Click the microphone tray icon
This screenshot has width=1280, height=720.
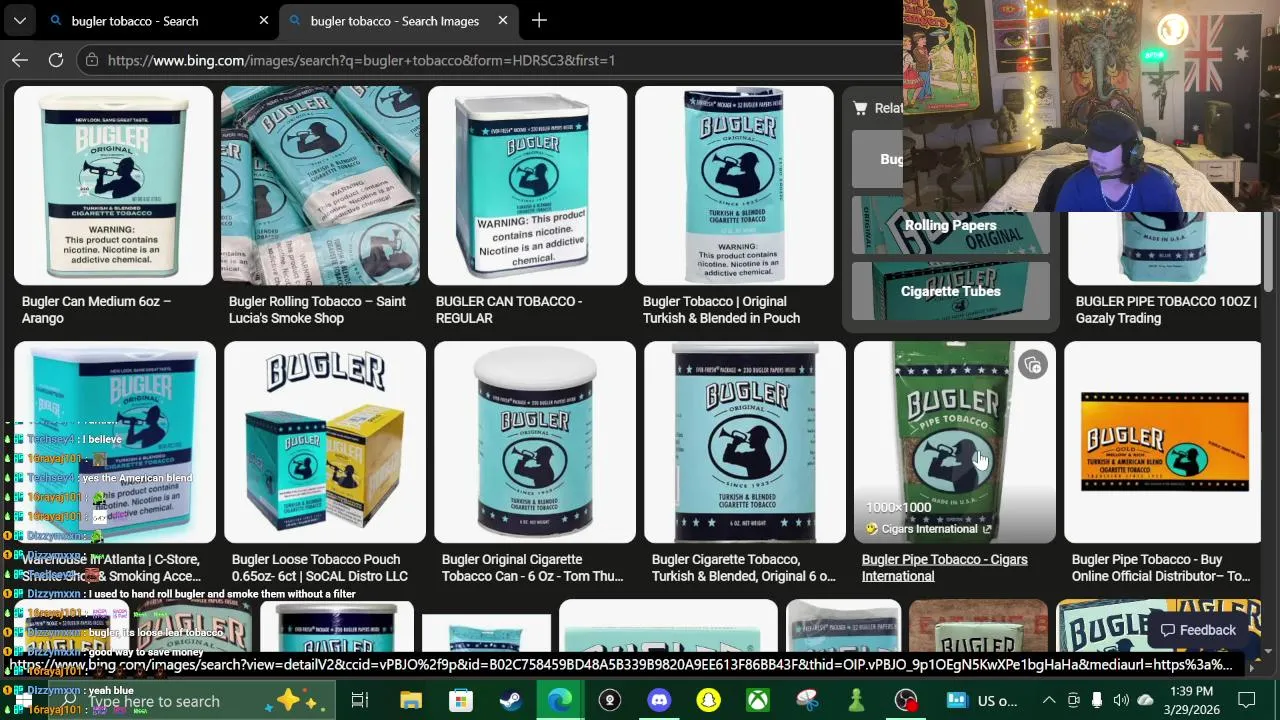point(1097,701)
